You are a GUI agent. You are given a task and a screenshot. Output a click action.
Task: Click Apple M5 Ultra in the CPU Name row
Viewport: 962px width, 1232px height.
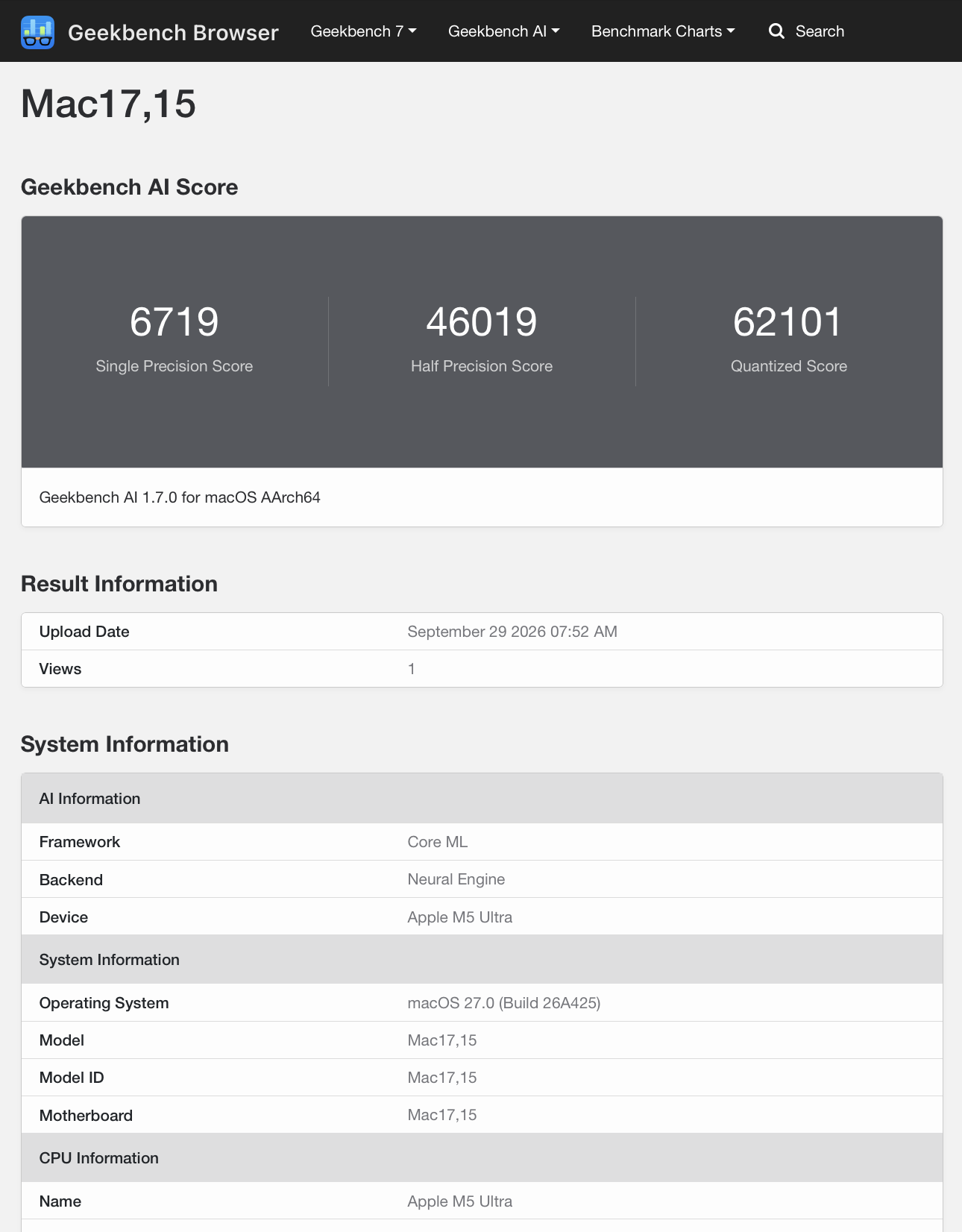[460, 1201]
